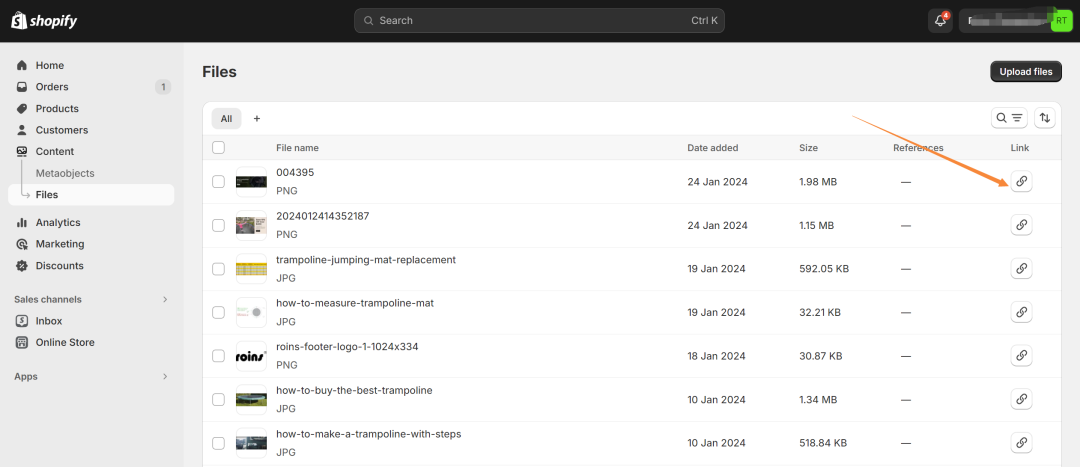
Task: Add a new view with plus icon
Action: [x=257, y=118]
